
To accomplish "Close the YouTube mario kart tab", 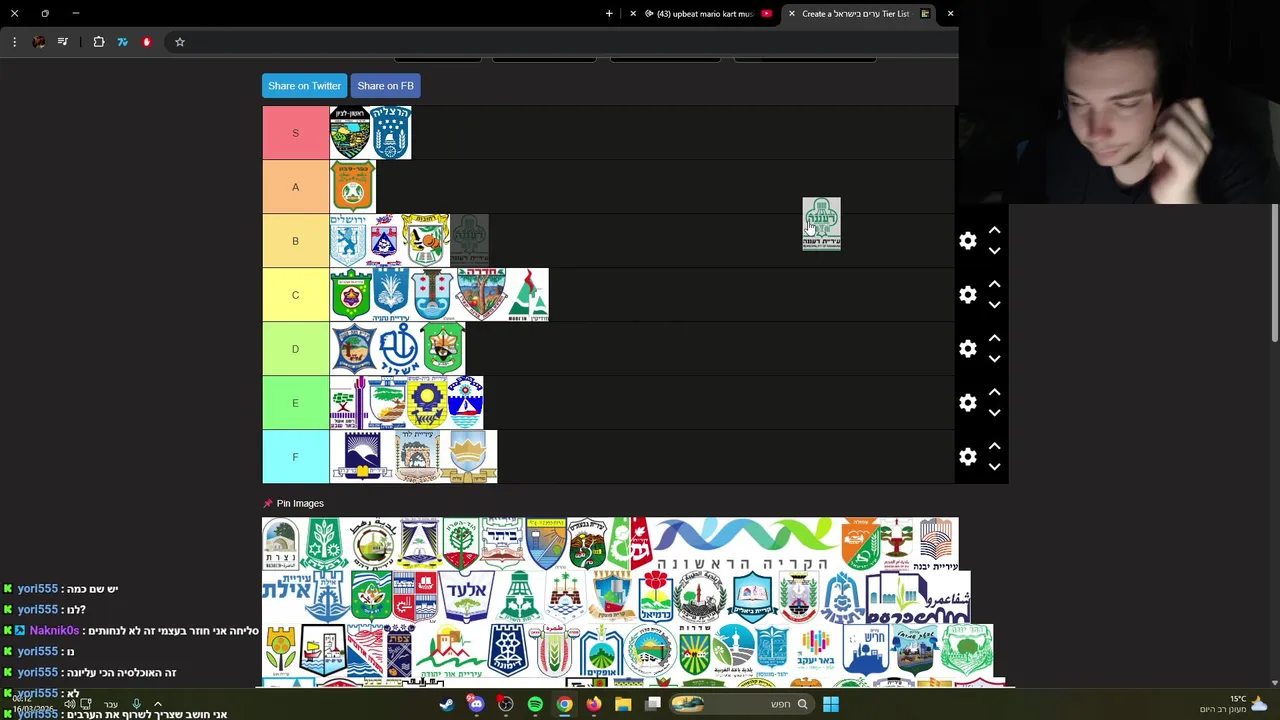I will tap(633, 14).
